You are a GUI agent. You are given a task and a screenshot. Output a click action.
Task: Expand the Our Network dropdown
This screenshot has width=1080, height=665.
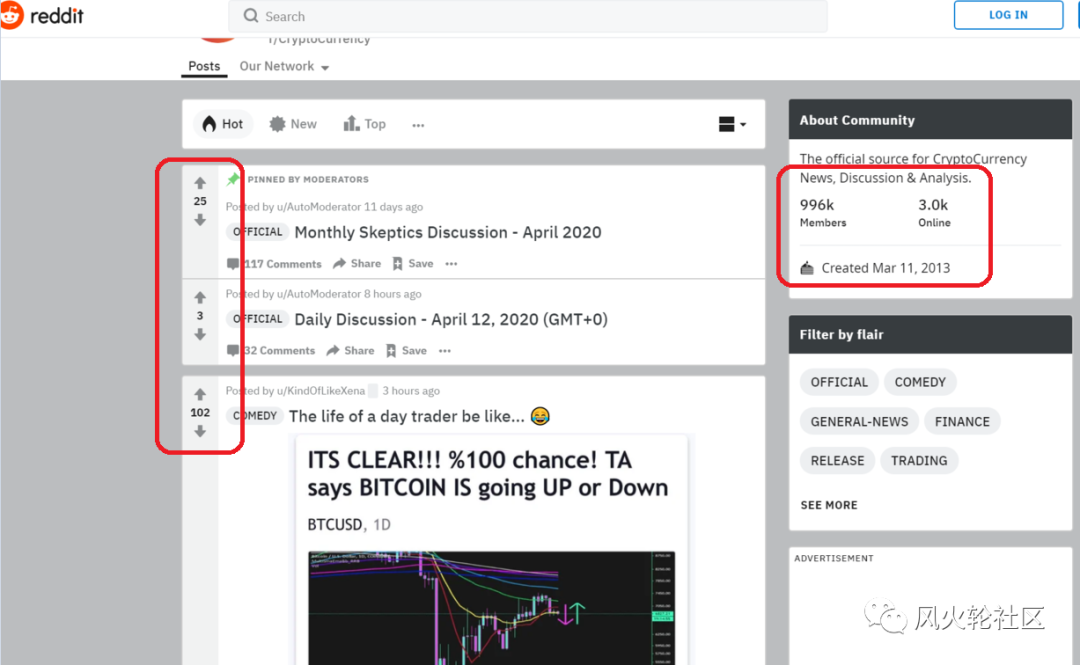(x=284, y=66)
